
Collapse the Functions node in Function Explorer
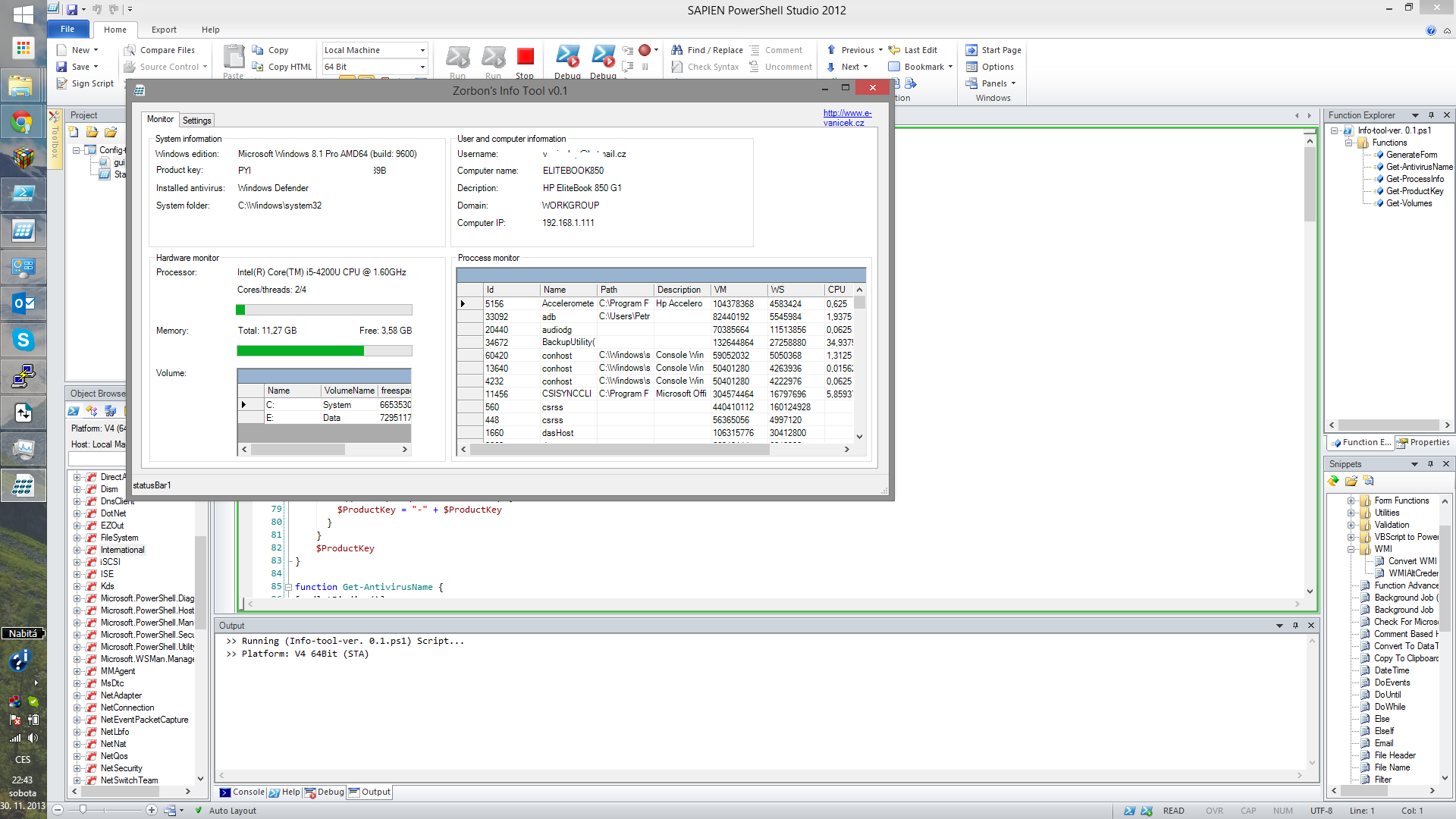[x=1348, y=143]
